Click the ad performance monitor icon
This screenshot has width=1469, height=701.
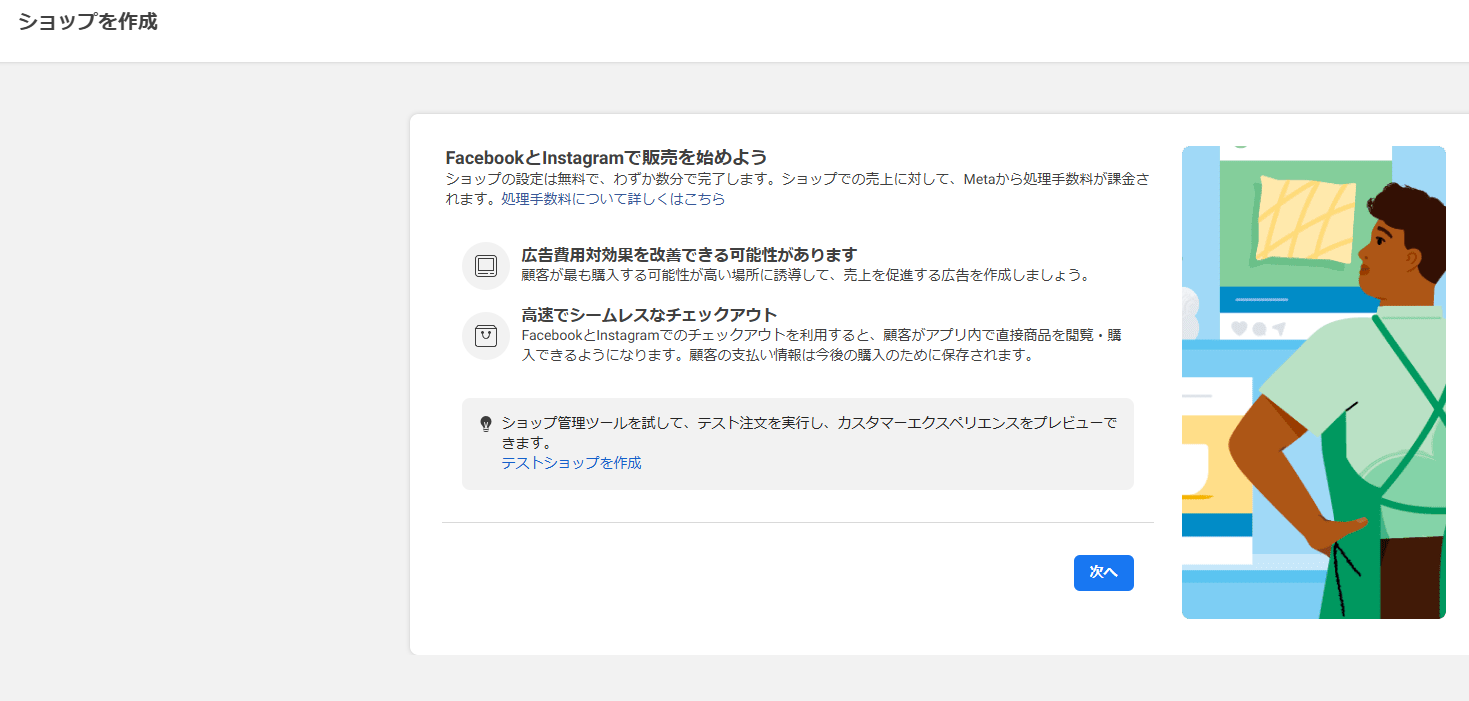(x=486, y=266)
